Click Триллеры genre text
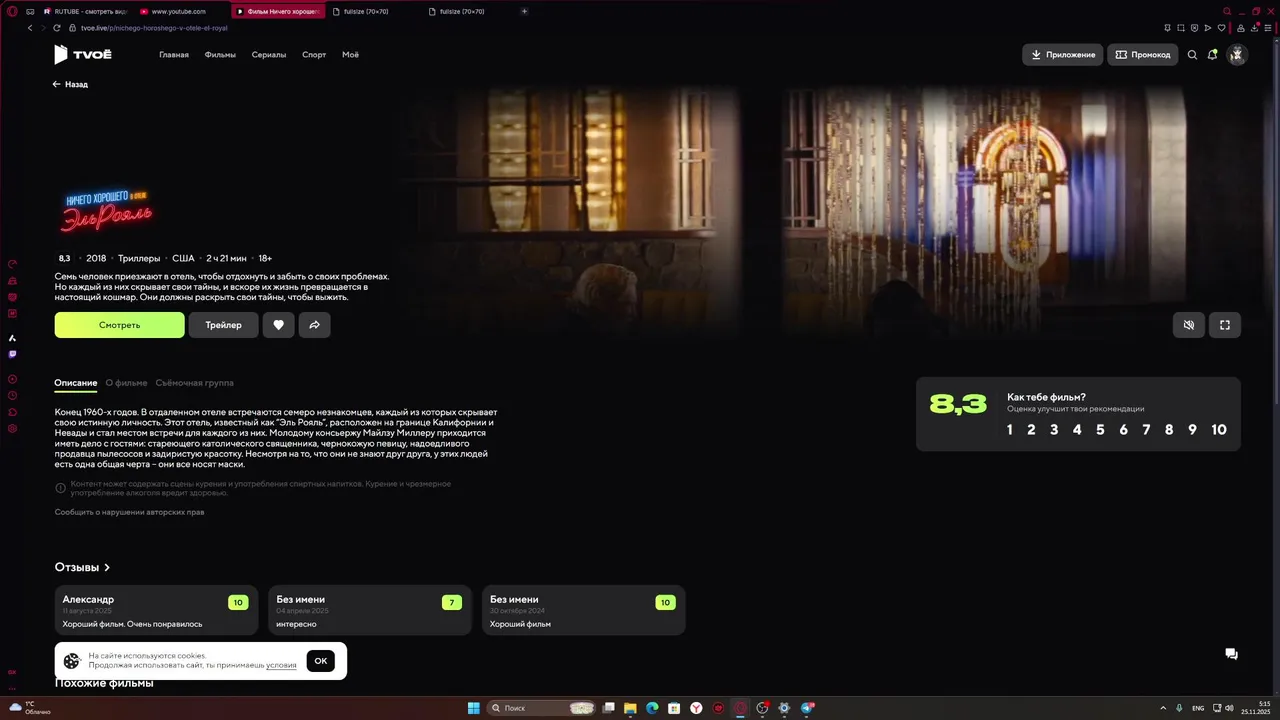 (139, 258)
